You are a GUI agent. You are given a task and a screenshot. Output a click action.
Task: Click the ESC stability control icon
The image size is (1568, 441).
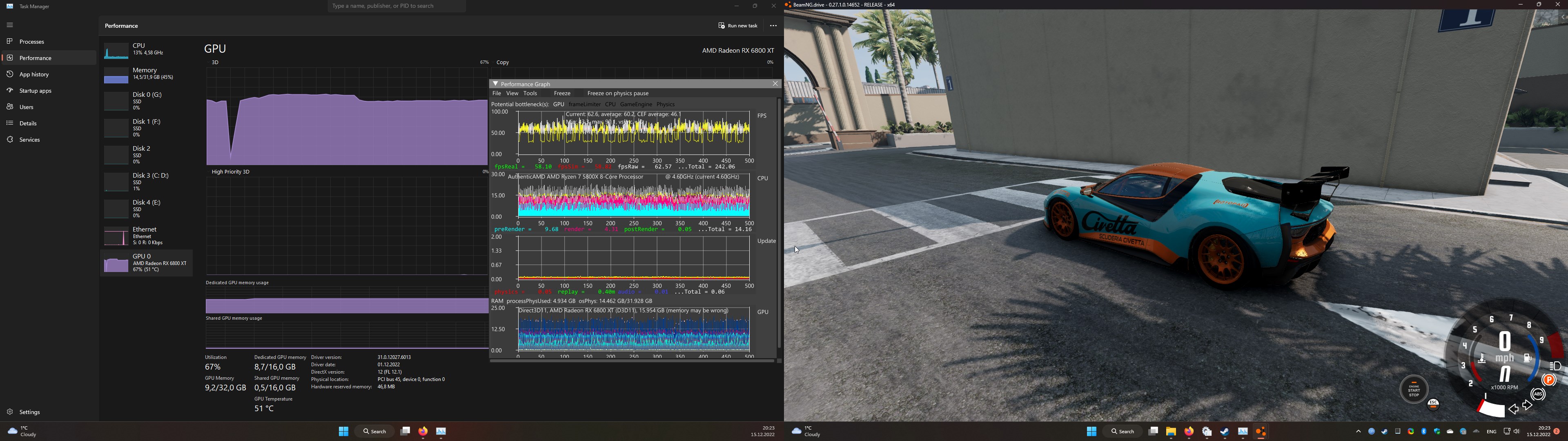coord(1433,404)
